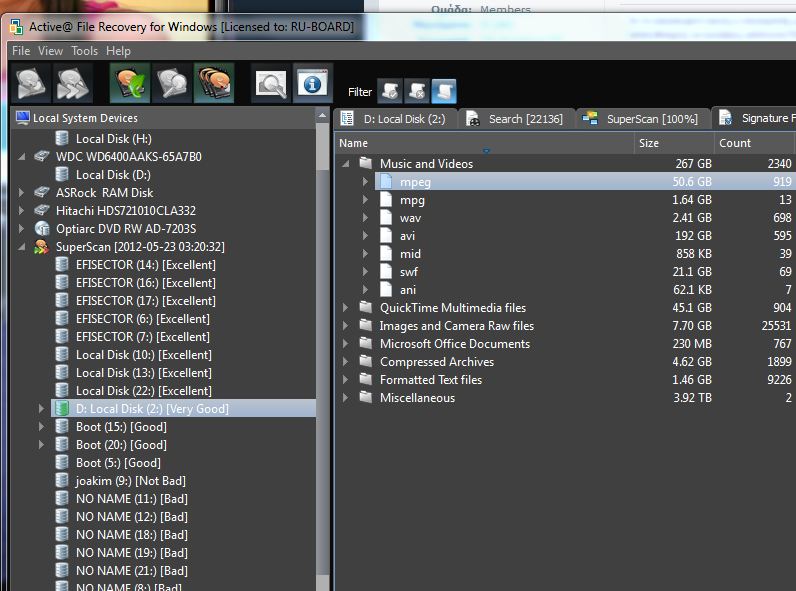Toggle the first filter icon with checkmark
This screenshot has width=796, height=591.
coord(390,91)
